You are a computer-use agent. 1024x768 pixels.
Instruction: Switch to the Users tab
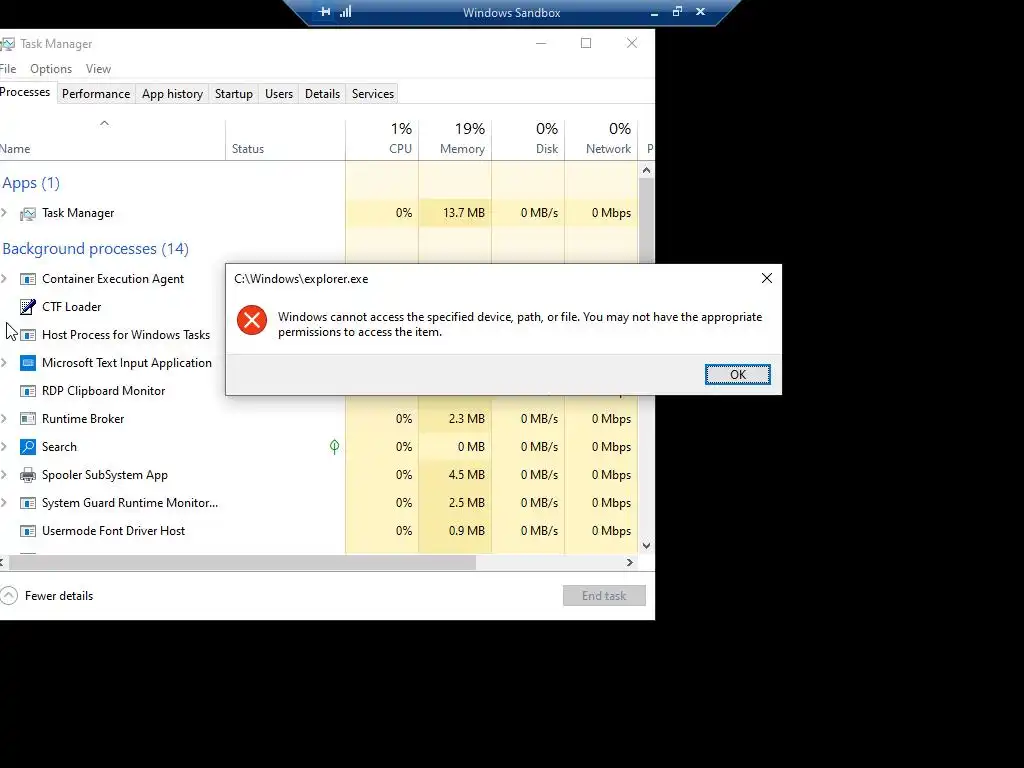[x=279, y=94]
